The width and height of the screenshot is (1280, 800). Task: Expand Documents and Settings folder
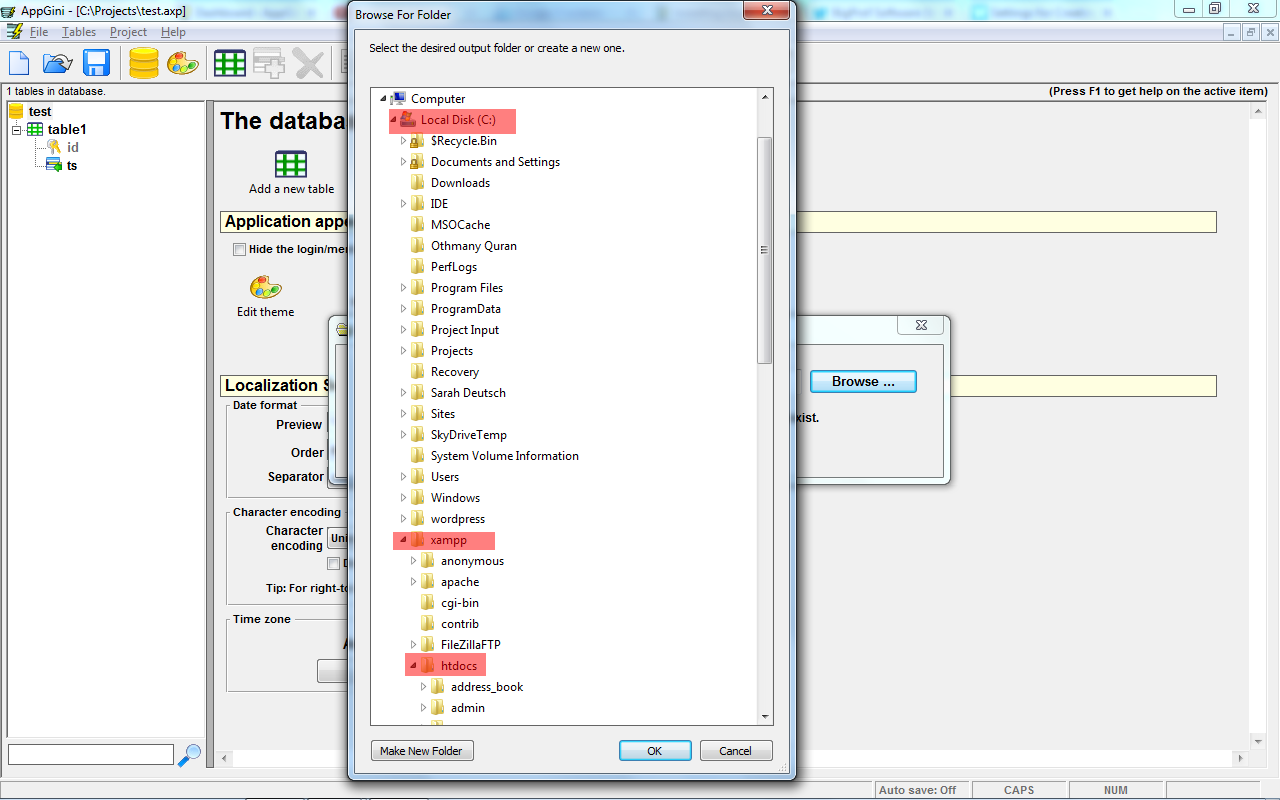[403, 162]
